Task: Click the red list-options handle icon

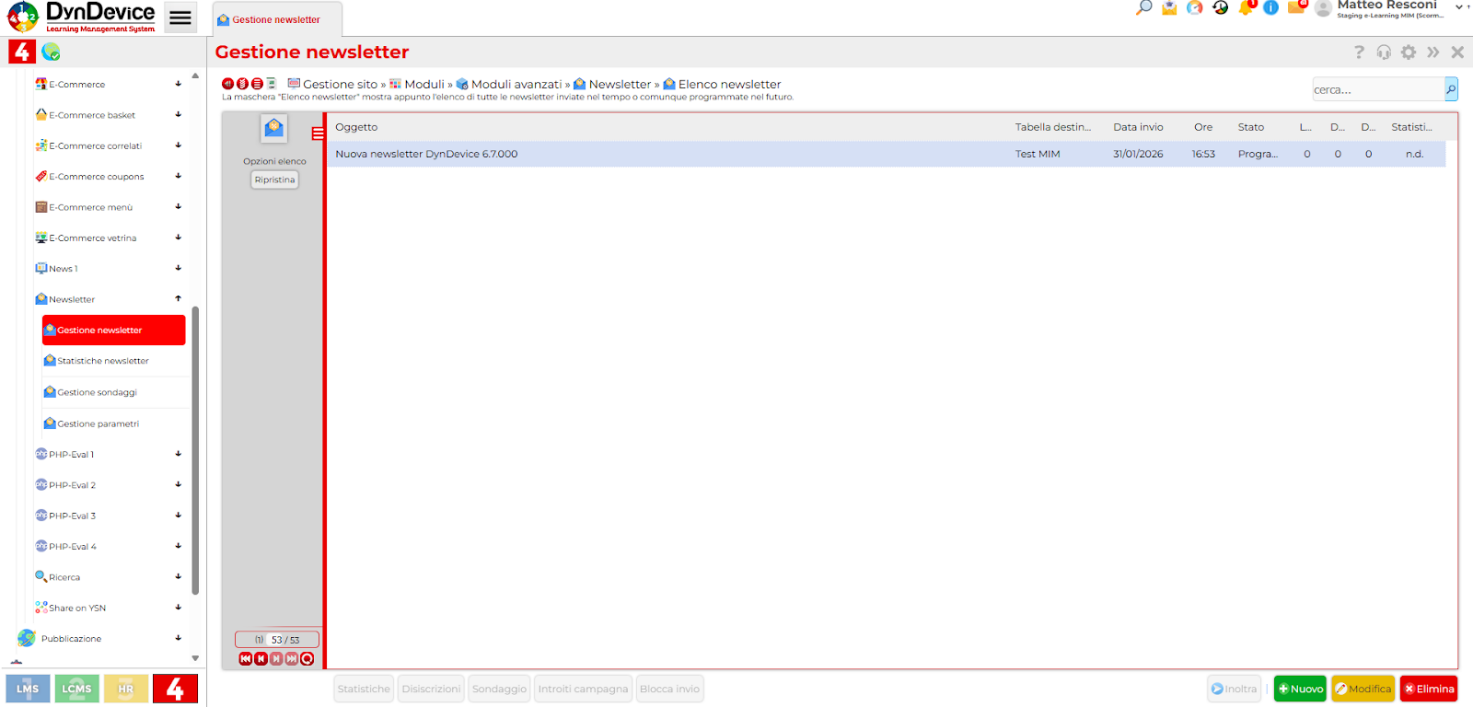Action: point(318,134)
